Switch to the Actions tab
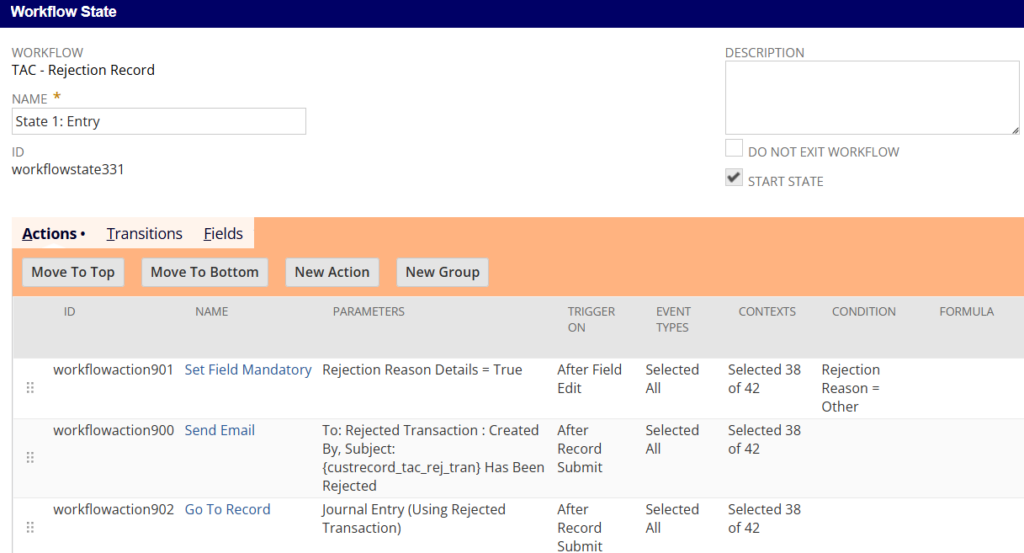Image resolution: width=1024 pixels, height=553 pixels. click(x=54, y=234)
